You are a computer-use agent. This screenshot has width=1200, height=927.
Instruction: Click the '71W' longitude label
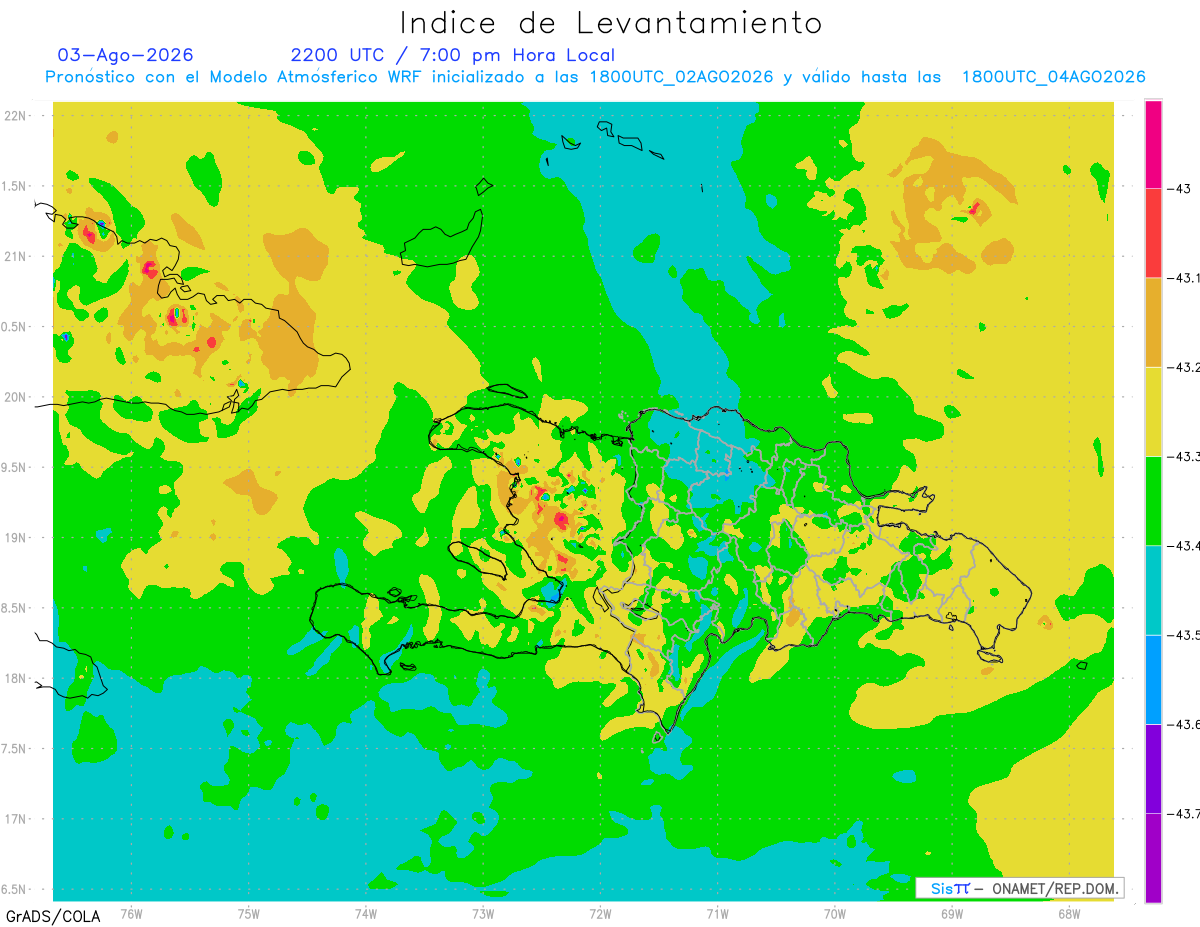point(717,913)
